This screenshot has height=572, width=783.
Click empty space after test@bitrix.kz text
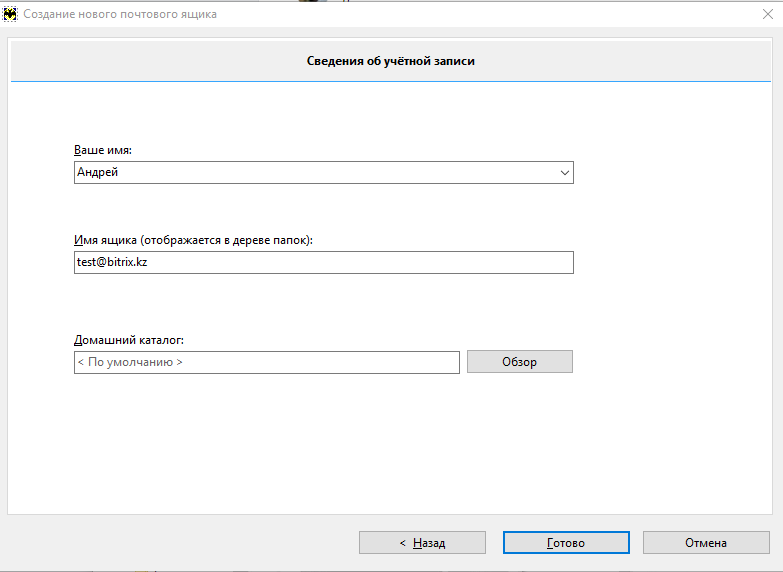360,262
